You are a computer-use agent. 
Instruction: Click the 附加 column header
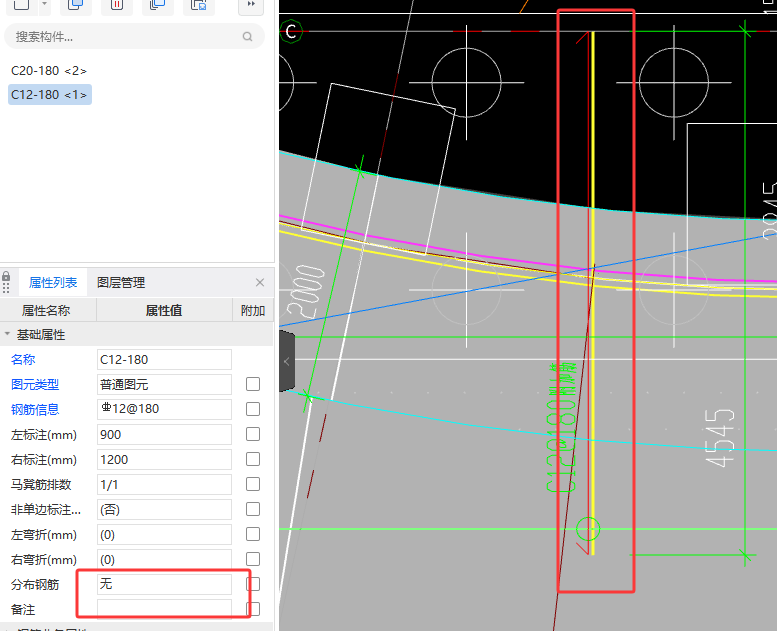tap(253, 310)
